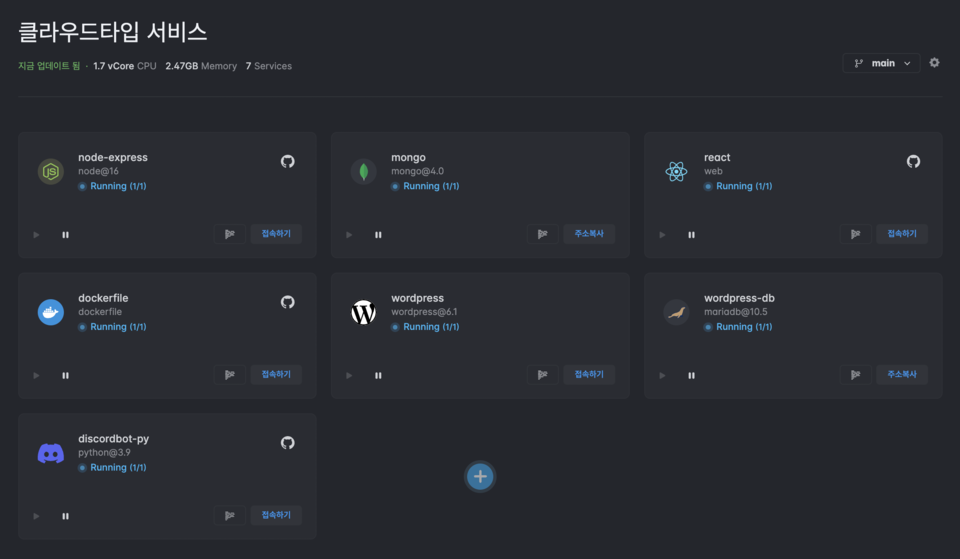Open the GitHub link on node-express card

click(288, 161)
